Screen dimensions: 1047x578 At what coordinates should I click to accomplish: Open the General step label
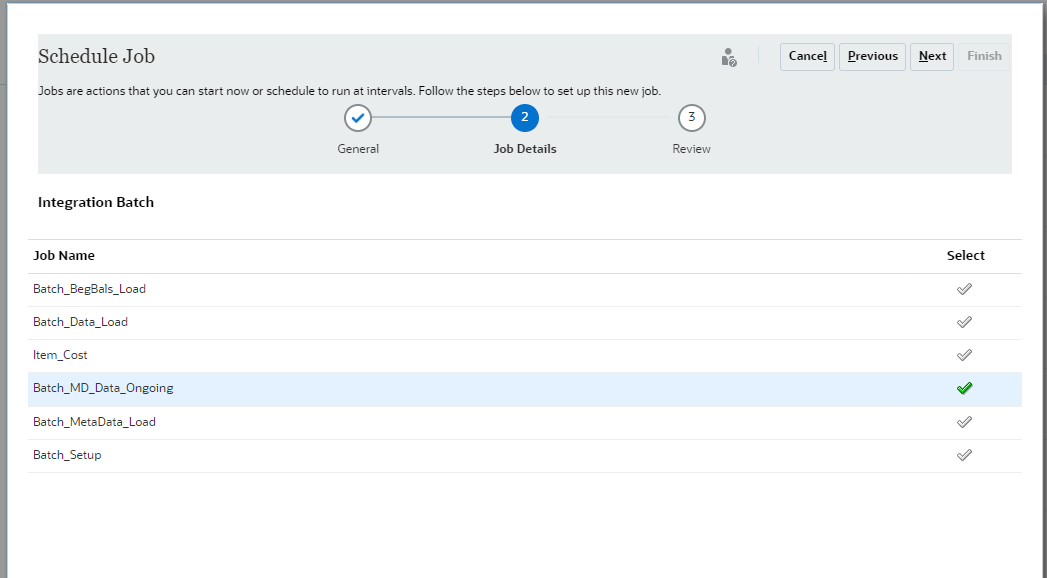tap(358, 149)
